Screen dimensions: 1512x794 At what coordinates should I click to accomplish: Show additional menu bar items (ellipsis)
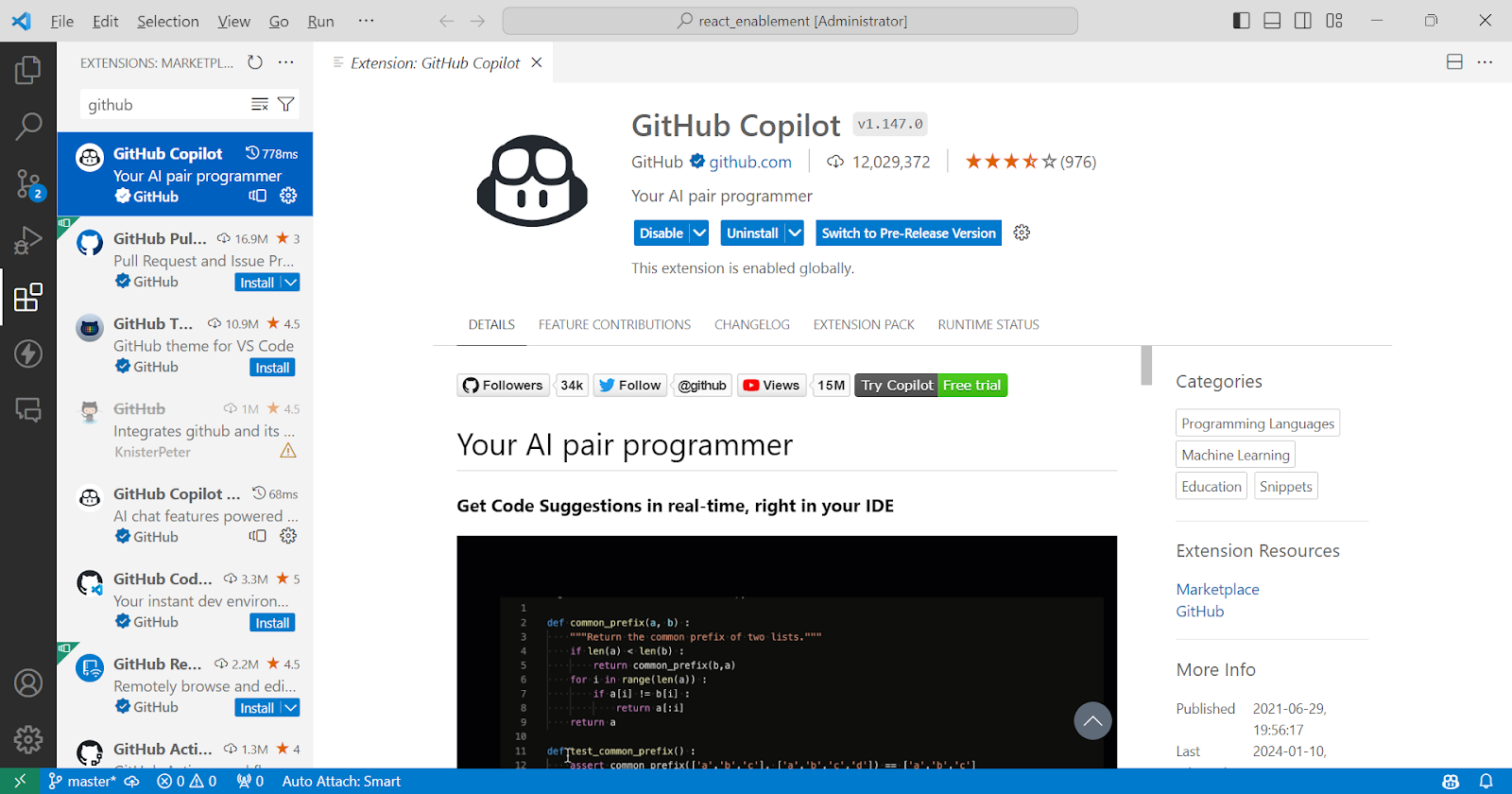coord(367,21)
